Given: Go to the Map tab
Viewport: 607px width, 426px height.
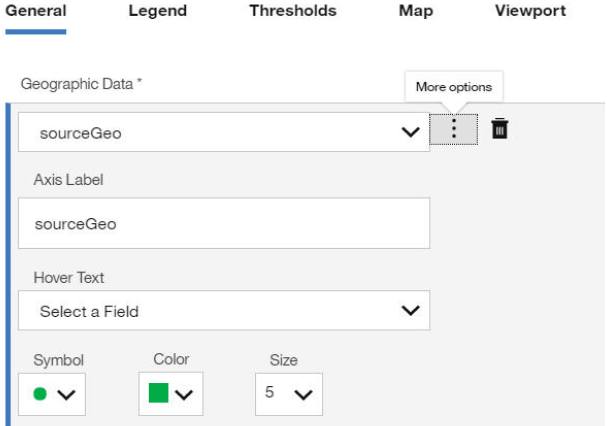Looking at the screenshot, I should tap(415, 12).
